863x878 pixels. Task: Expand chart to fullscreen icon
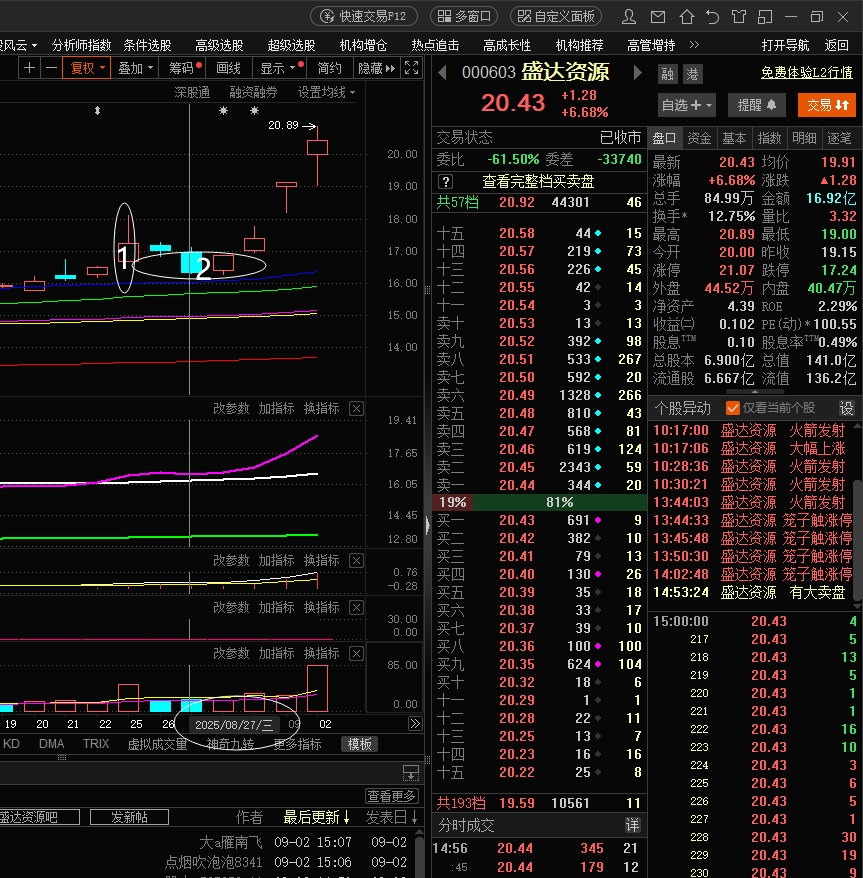click(x=412, y=68)
